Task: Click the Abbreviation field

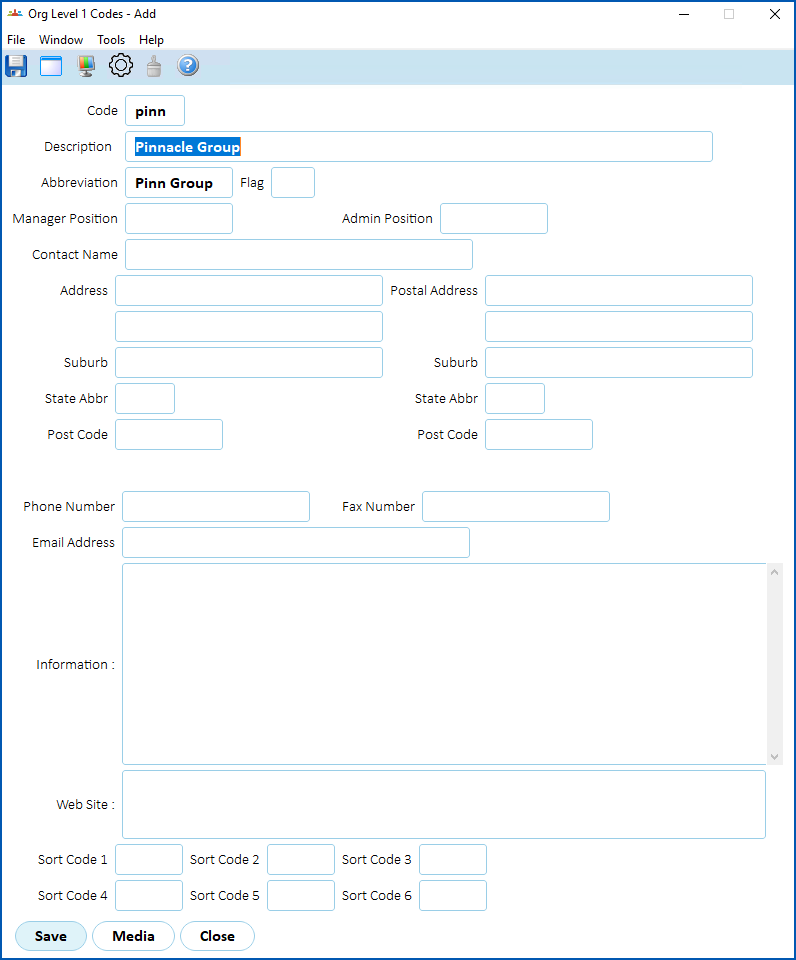Action: click(x=179, y=183)
